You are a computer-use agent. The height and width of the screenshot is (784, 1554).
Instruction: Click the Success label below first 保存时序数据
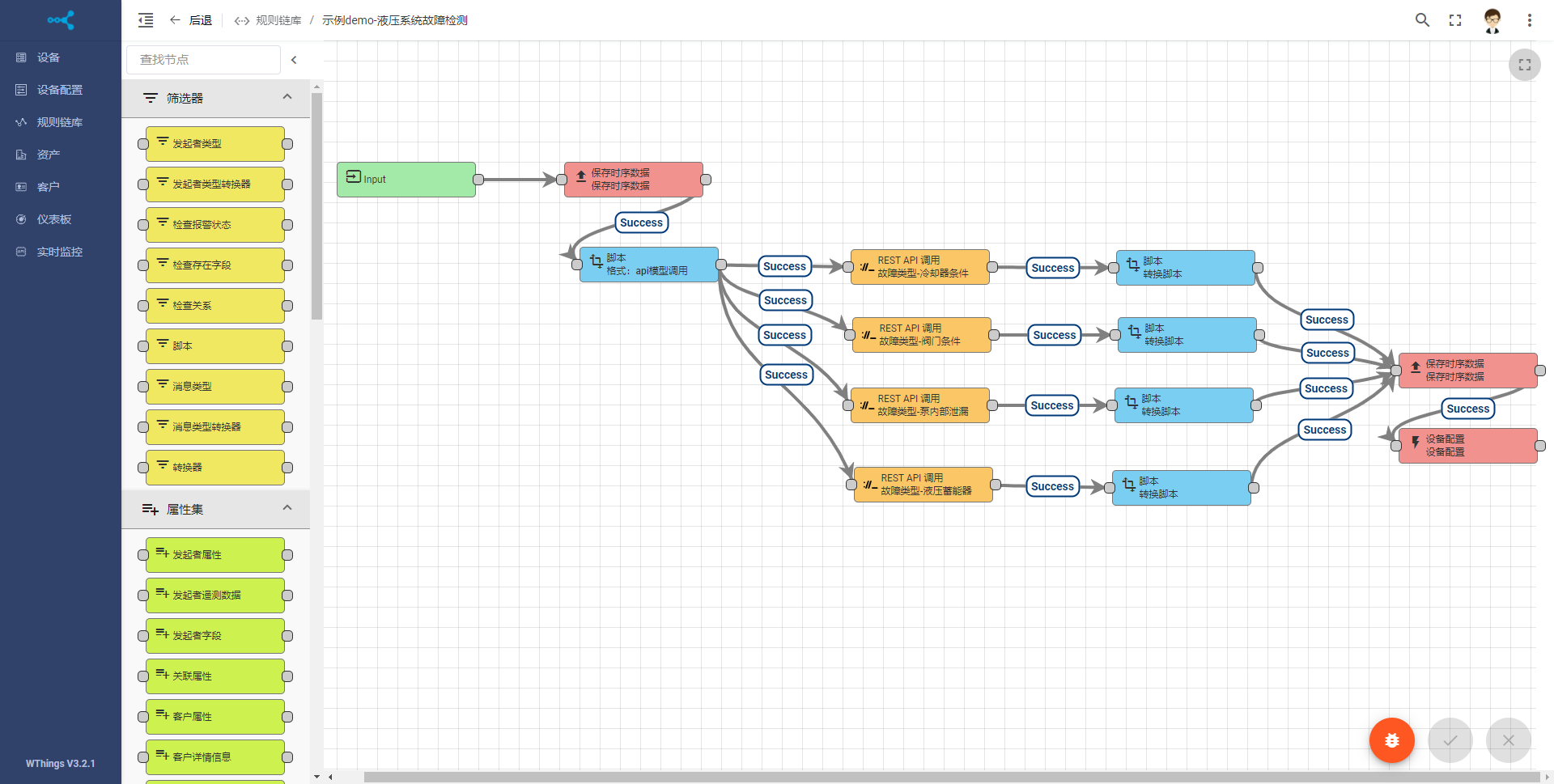tap(641, 222)
